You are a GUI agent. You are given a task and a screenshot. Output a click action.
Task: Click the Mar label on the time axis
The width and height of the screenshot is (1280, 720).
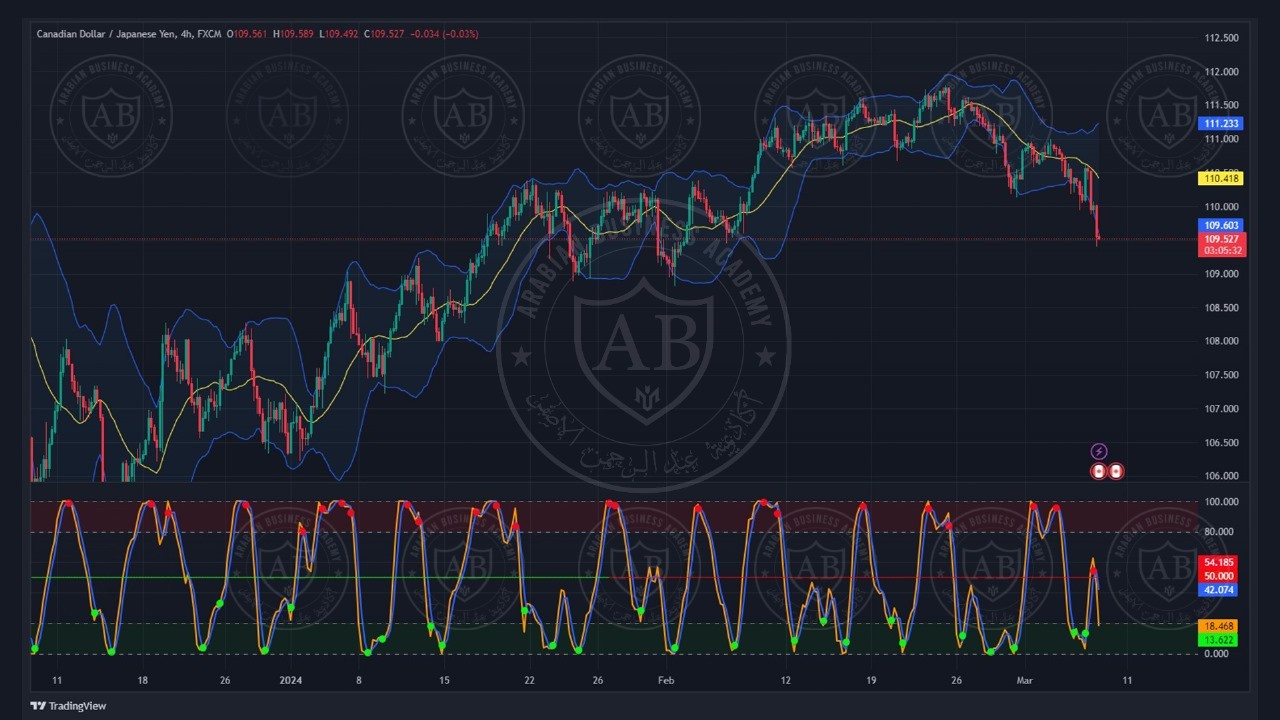(1024, 681)
